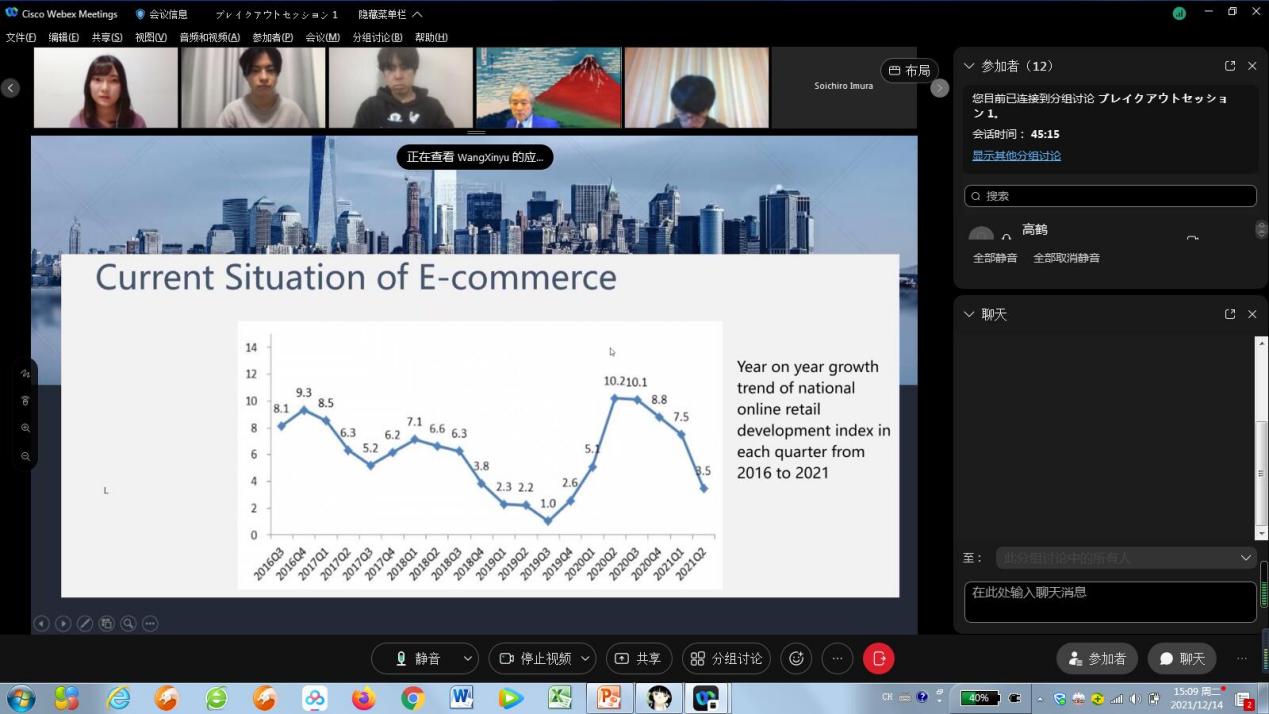
Task: Toggle the 参加者 panel button in the bottom bar
Action: pos(1097,659)
